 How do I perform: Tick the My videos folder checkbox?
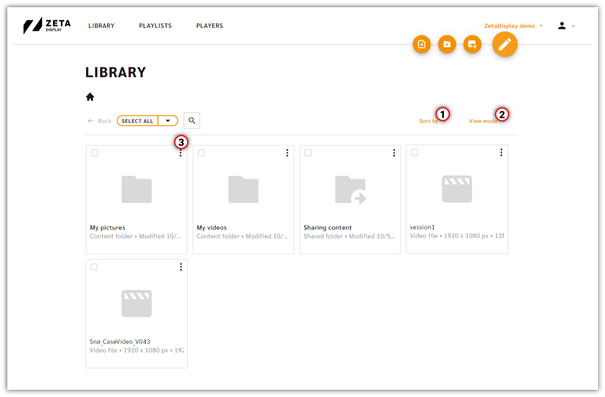click(x=201, y=153)
